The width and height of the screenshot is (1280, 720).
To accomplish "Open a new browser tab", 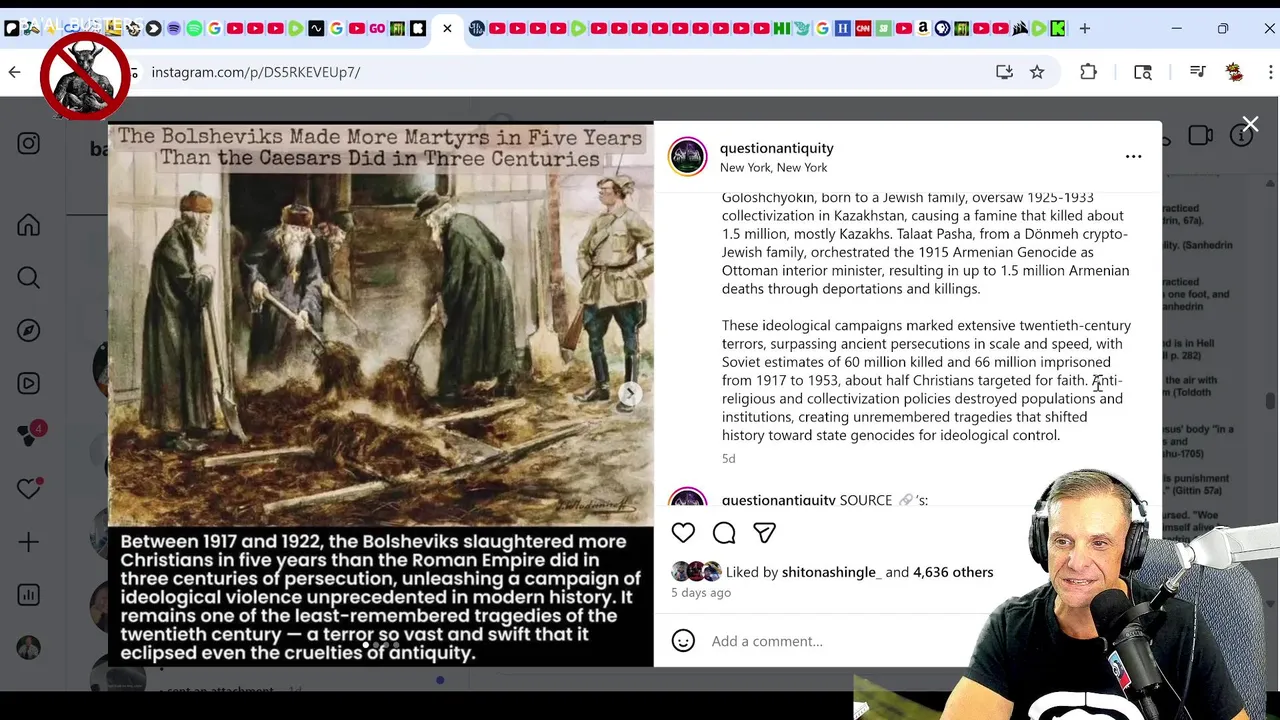I will 1085,29.
